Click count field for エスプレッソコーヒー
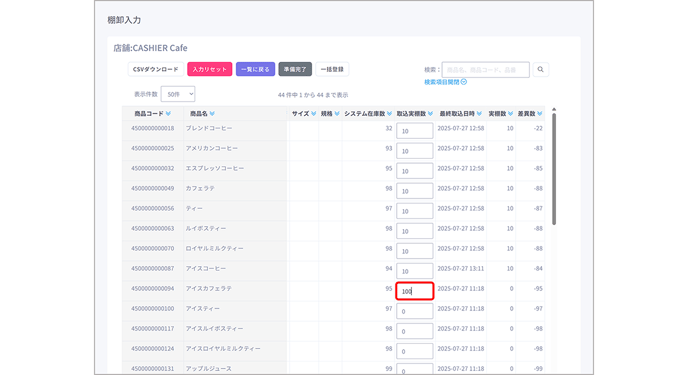Viewport: 688px width, 375px height. pos(415,171)
